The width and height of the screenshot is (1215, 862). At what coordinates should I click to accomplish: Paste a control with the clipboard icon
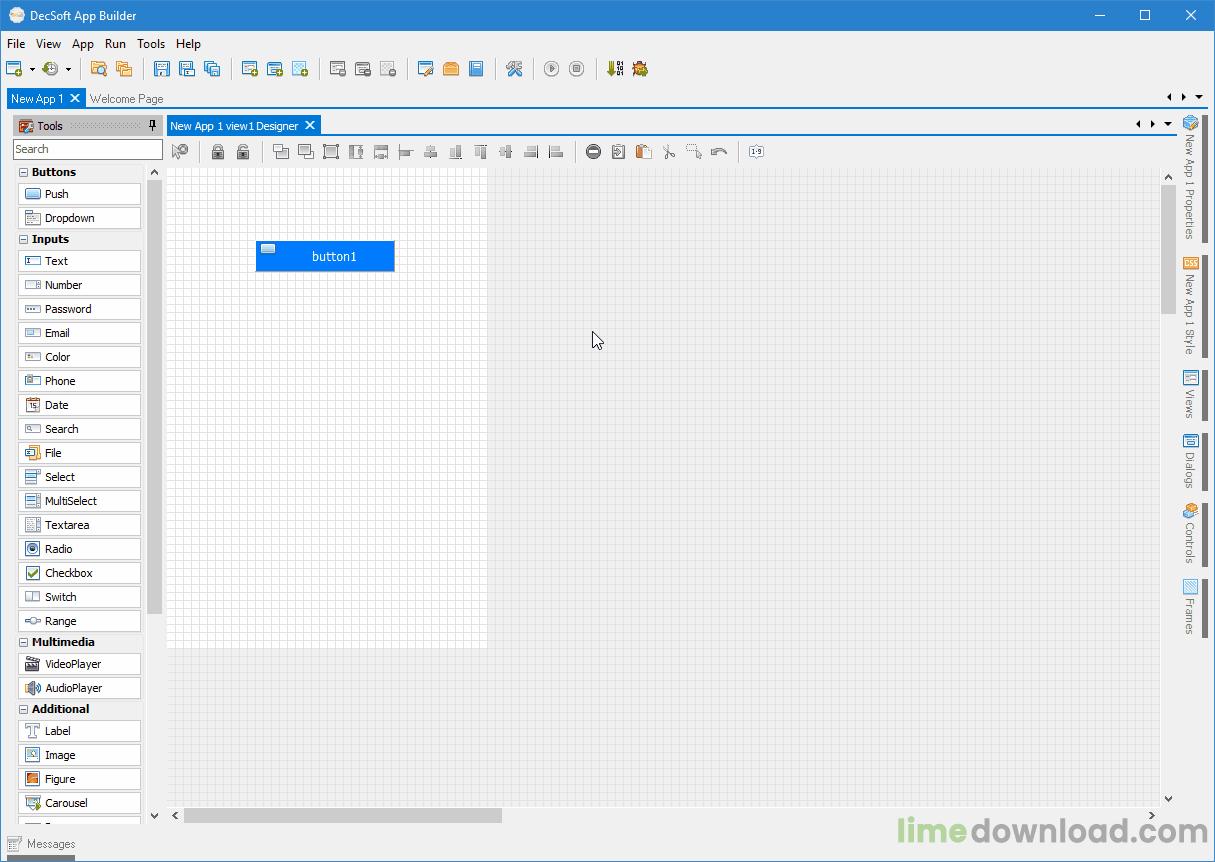[644, 151]
